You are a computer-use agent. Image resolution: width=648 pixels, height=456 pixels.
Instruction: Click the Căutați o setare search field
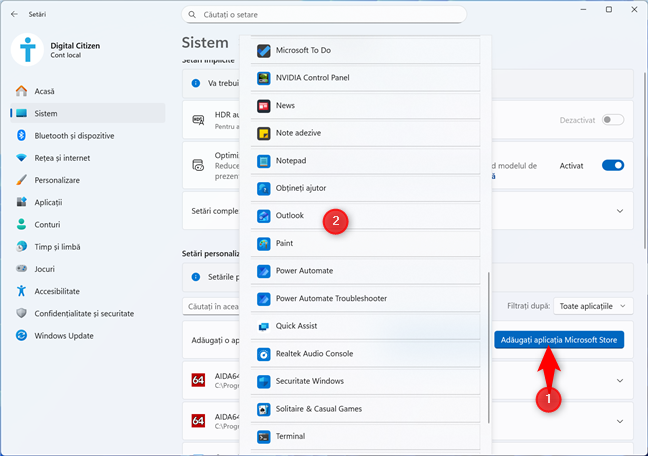(x=325, y=15)
